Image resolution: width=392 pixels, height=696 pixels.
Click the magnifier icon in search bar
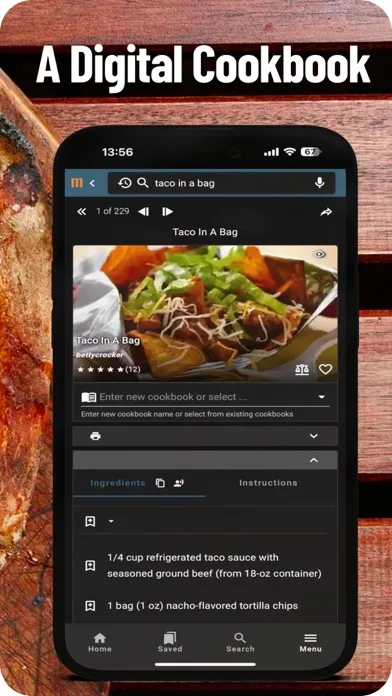143,183
